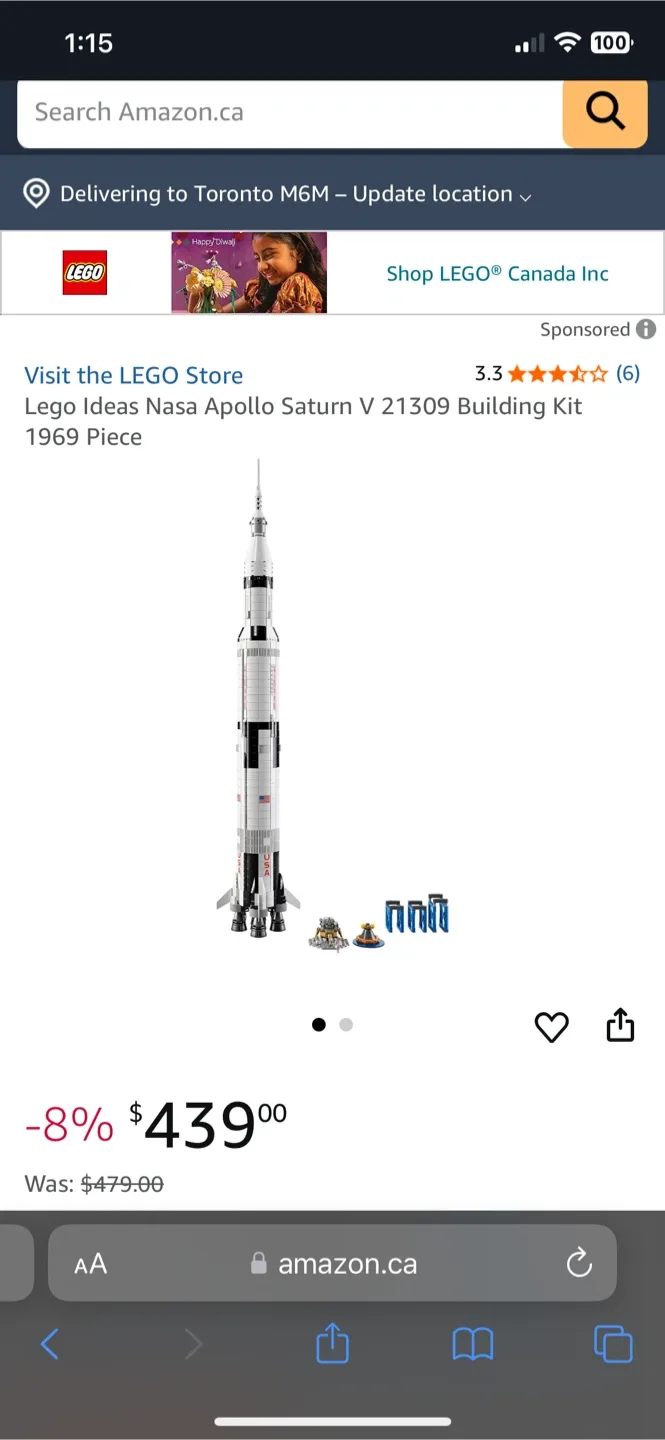
Task: Go back using Safari back arrow
Action: pyautogui.click(x=49, y=1344)
